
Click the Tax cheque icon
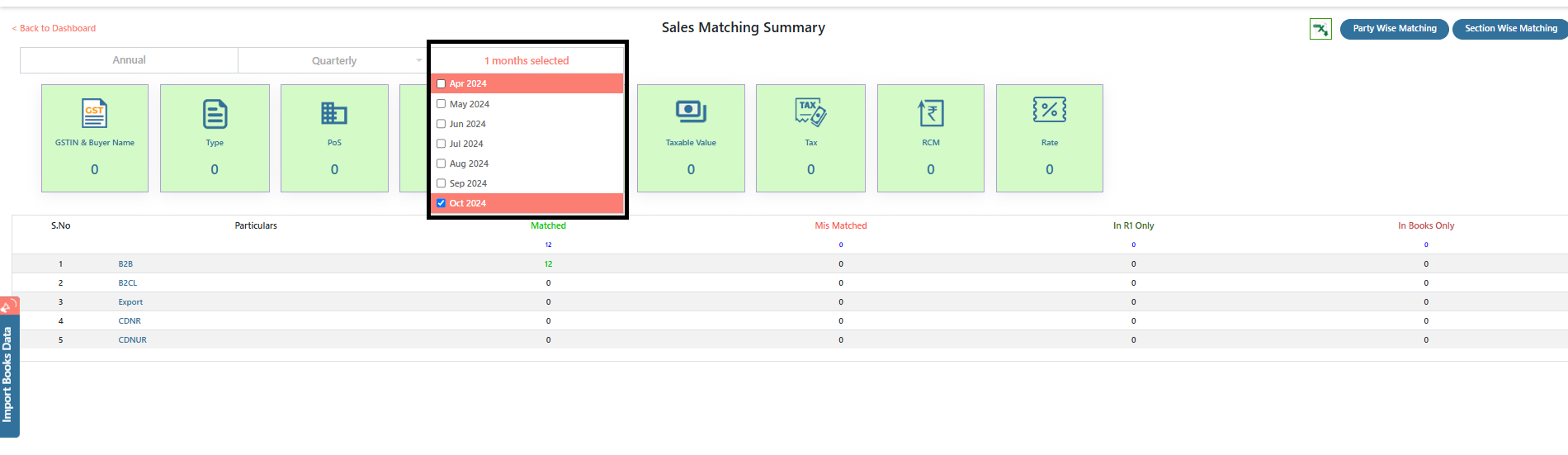click(810, 112)
